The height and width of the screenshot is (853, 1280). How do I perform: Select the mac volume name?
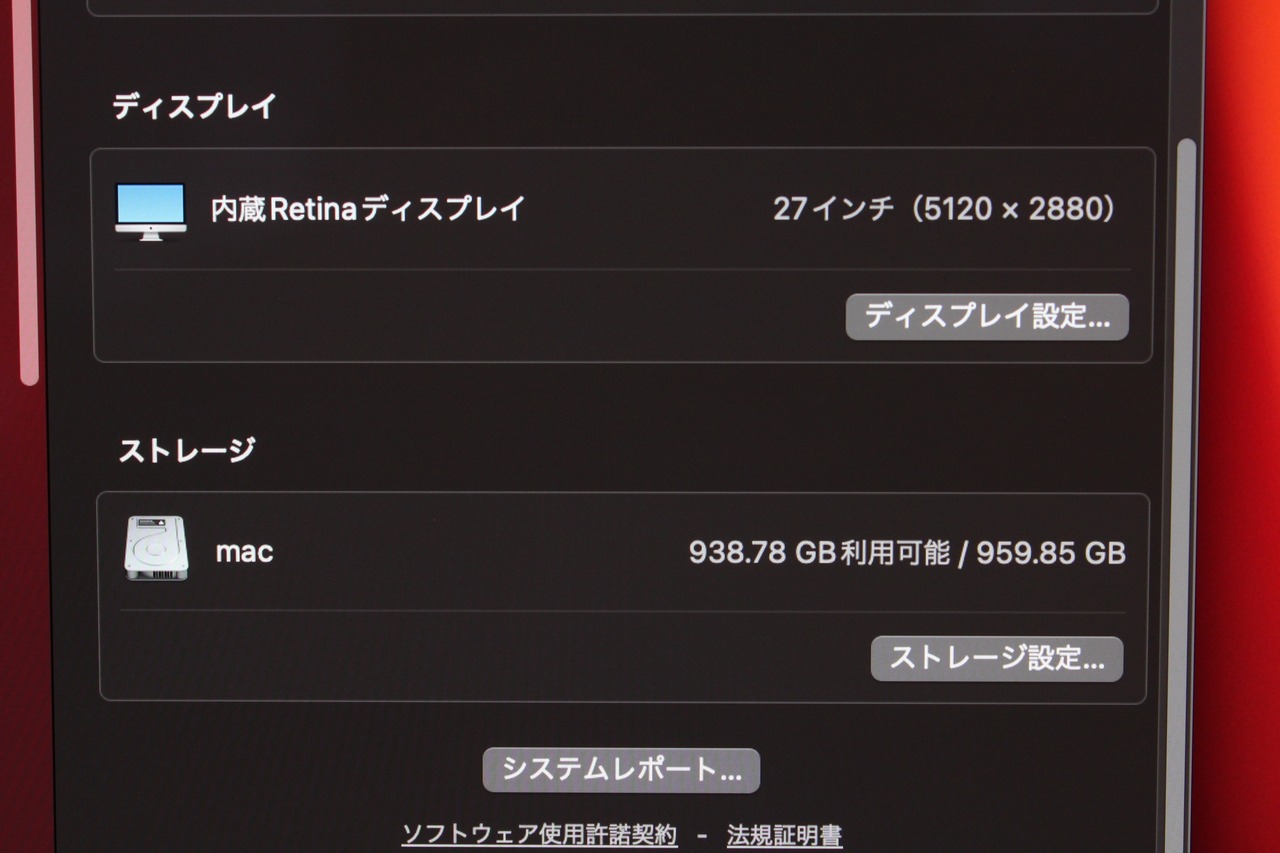(244, 551)
